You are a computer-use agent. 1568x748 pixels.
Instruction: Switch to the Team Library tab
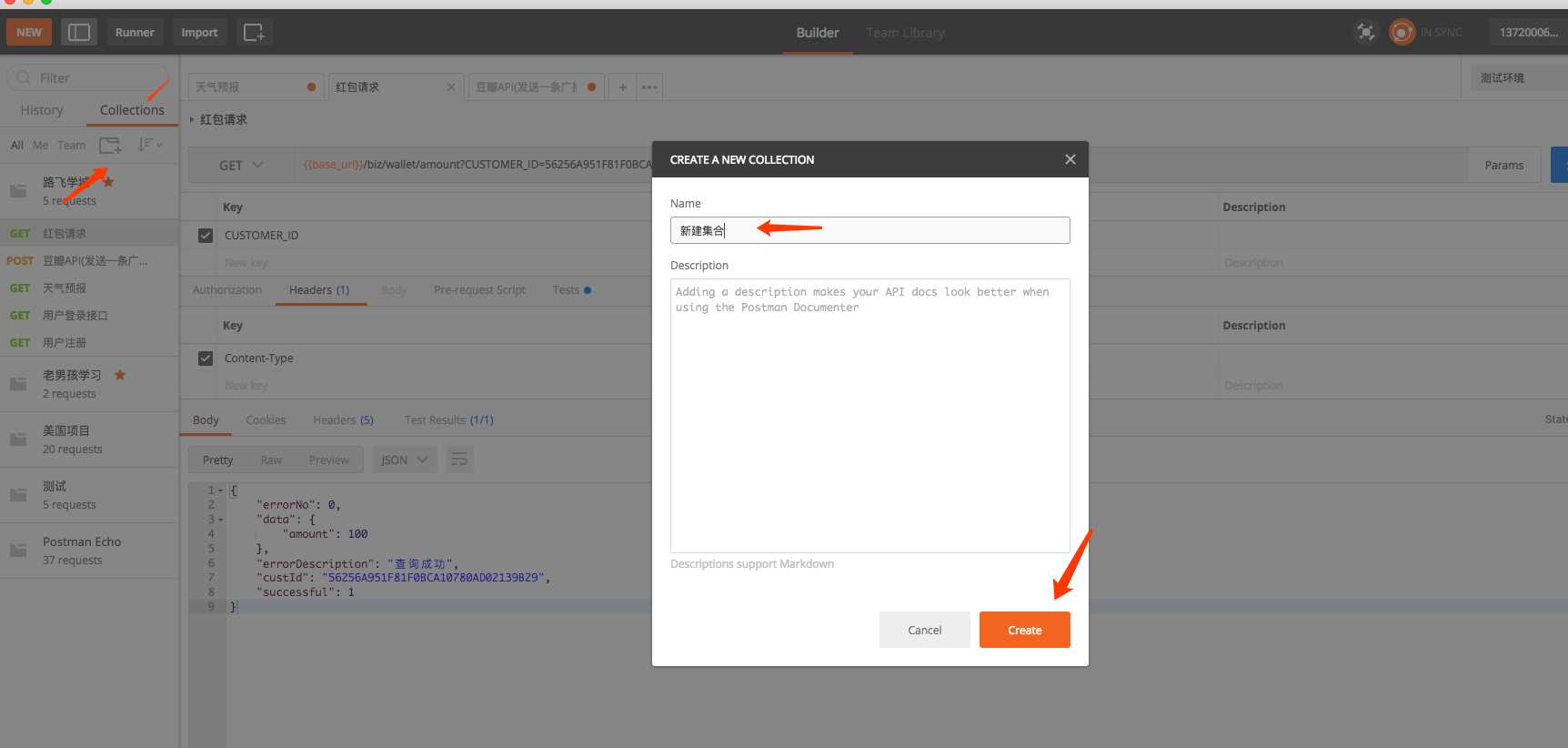[x=905, y=33]
